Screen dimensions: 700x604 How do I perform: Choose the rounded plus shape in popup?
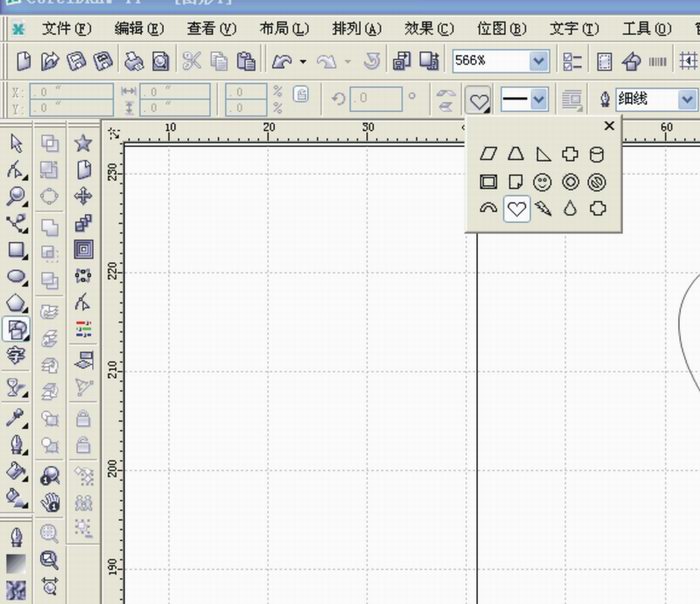point(598,208)
